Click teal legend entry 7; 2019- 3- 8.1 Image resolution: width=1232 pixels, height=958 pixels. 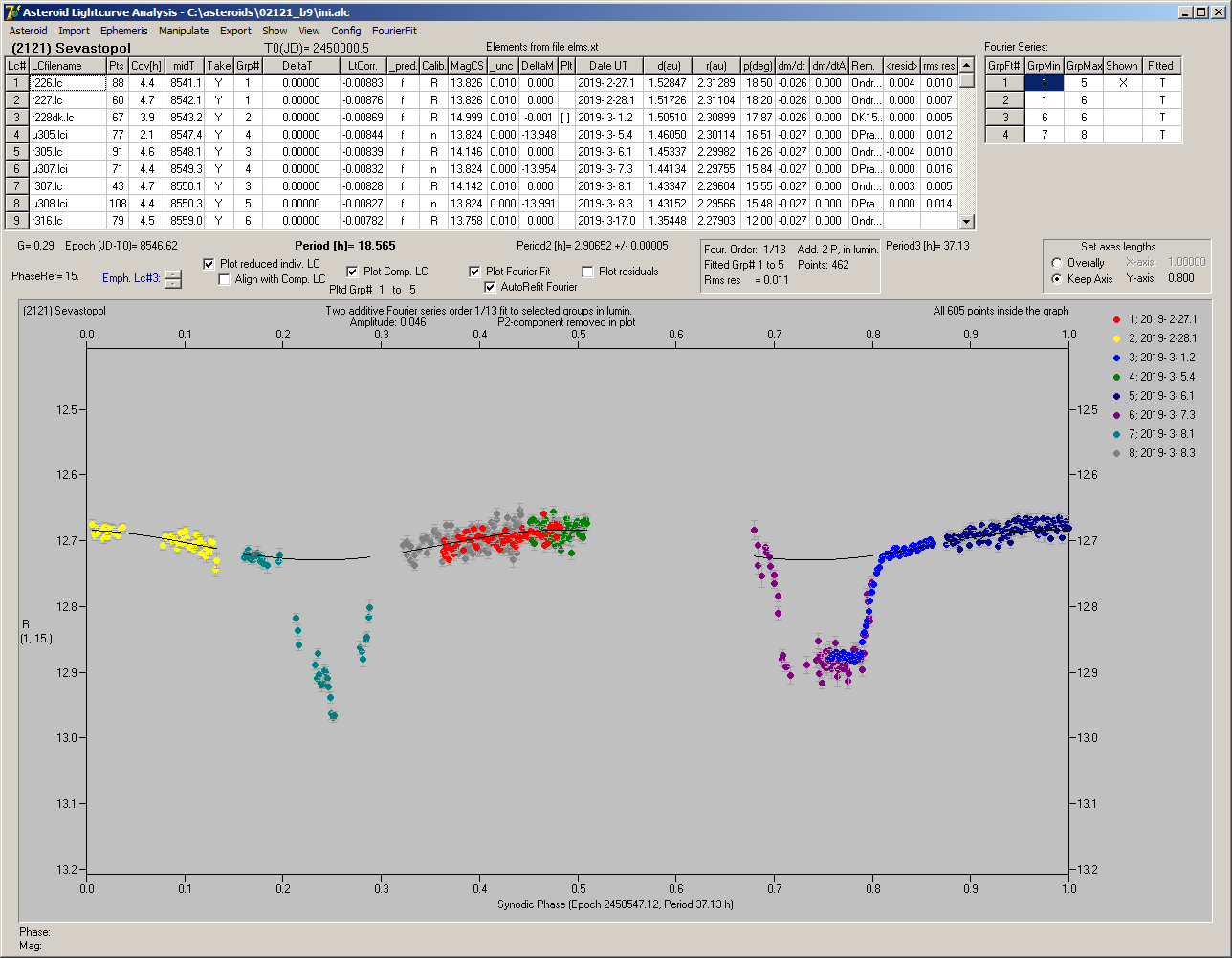tap(1155, 434)
